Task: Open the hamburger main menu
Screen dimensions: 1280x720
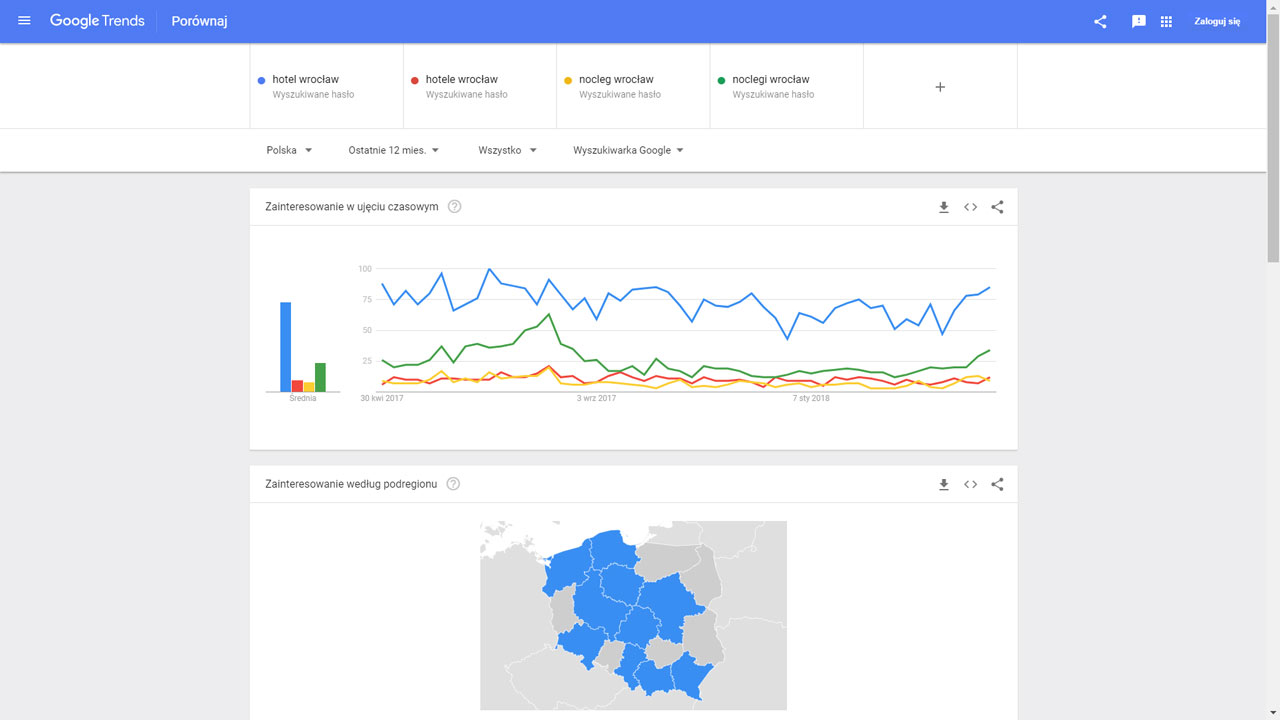Action: (25, 21)
